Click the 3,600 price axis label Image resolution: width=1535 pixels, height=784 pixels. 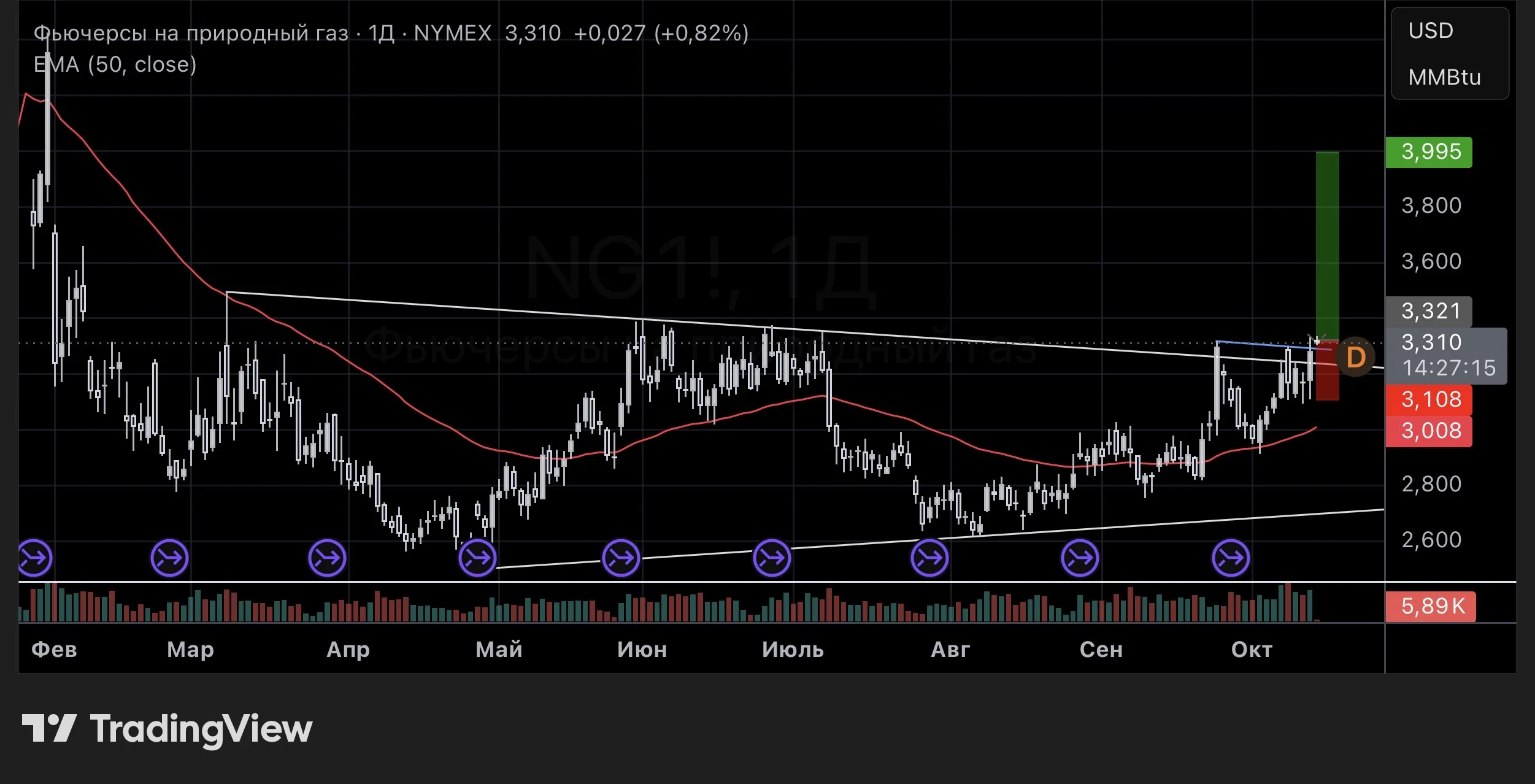1431,261
